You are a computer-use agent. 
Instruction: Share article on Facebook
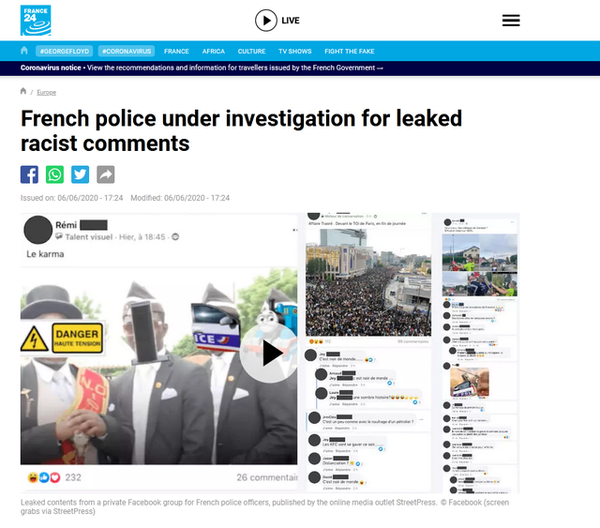pyautogui.click(x=29, y=174)
